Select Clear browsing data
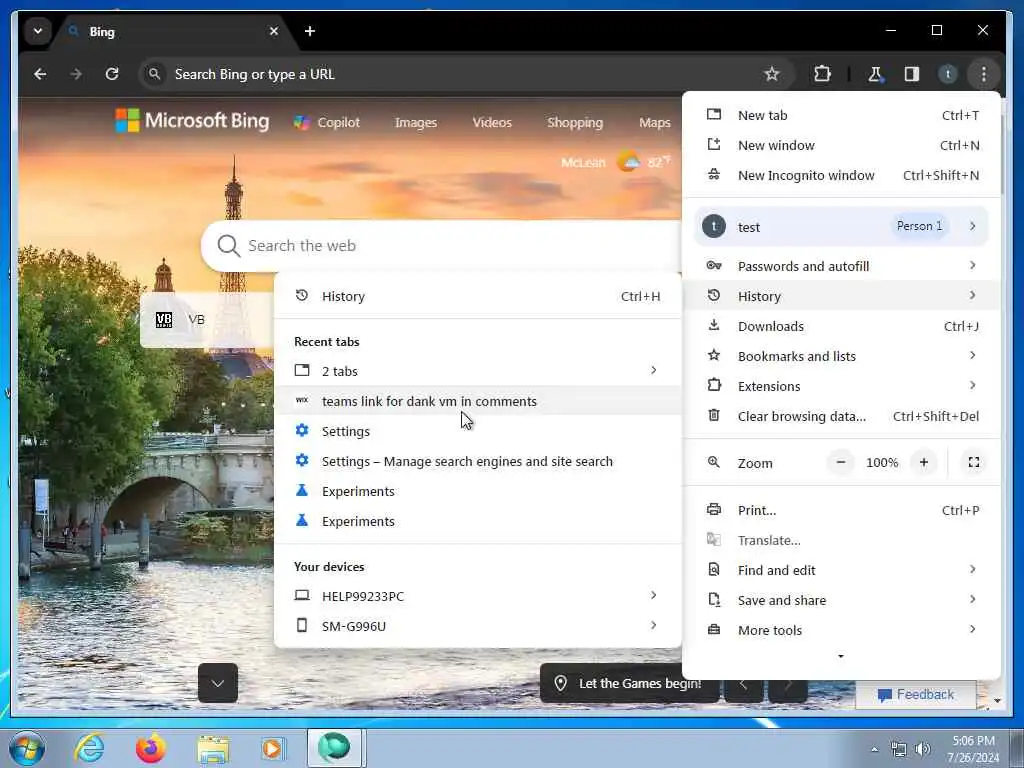Screen dimensions: 1024x768 click(x=841, y=416)
